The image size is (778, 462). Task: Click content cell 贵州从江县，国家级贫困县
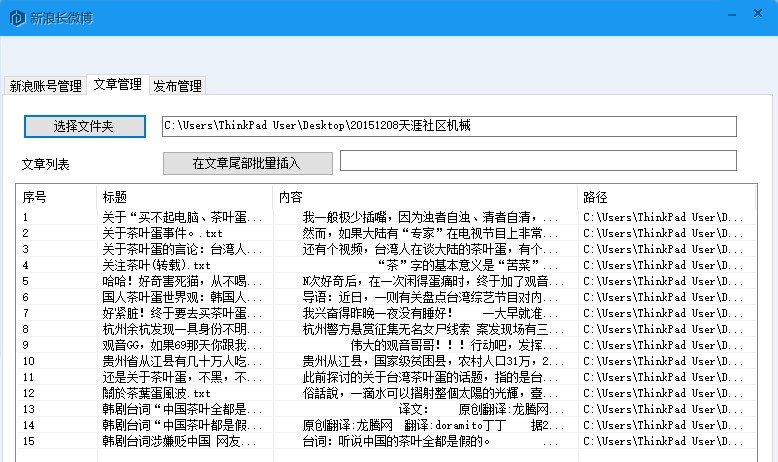coord(433,361)
